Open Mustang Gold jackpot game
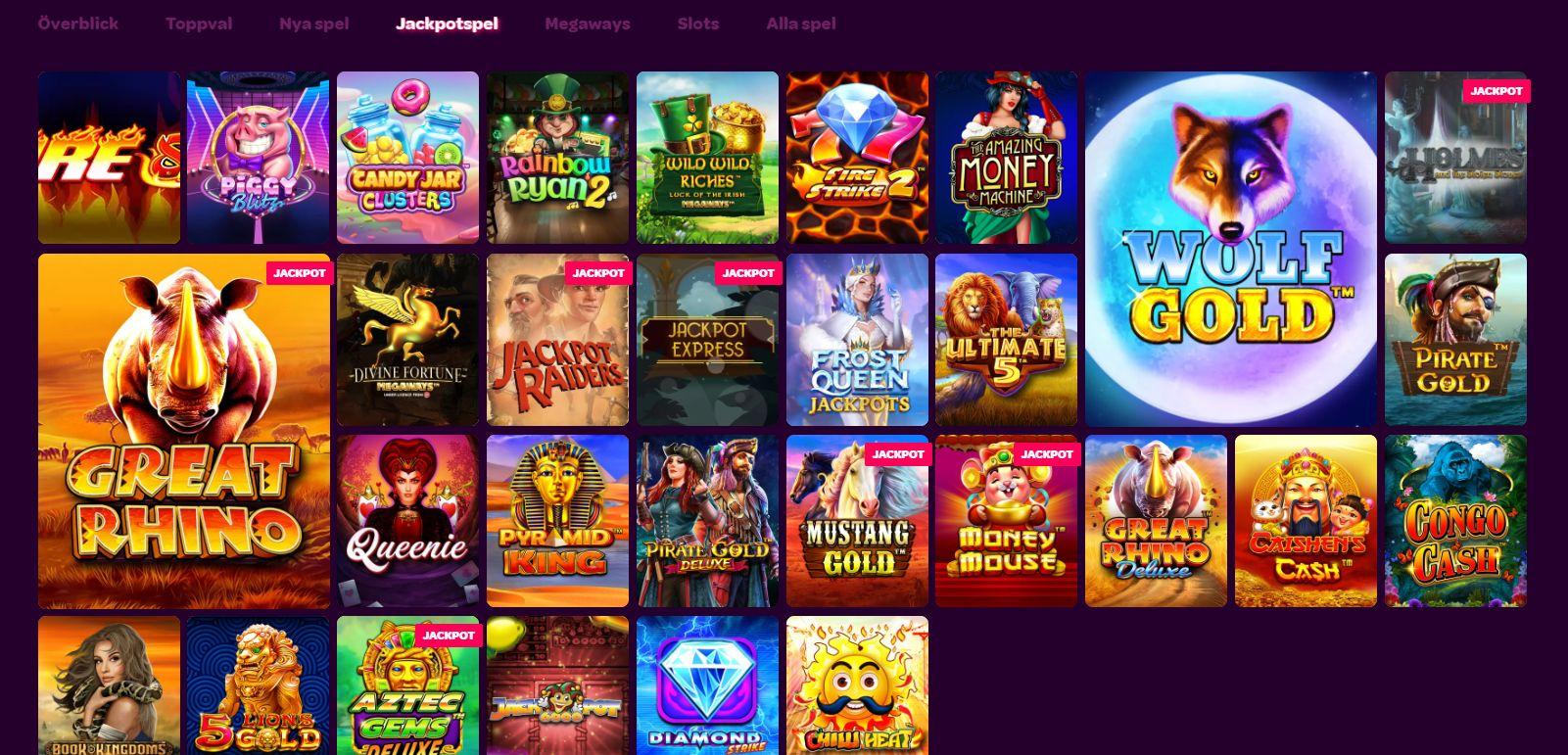Viewport: 1568px width, 755px height. click(857, 521)
